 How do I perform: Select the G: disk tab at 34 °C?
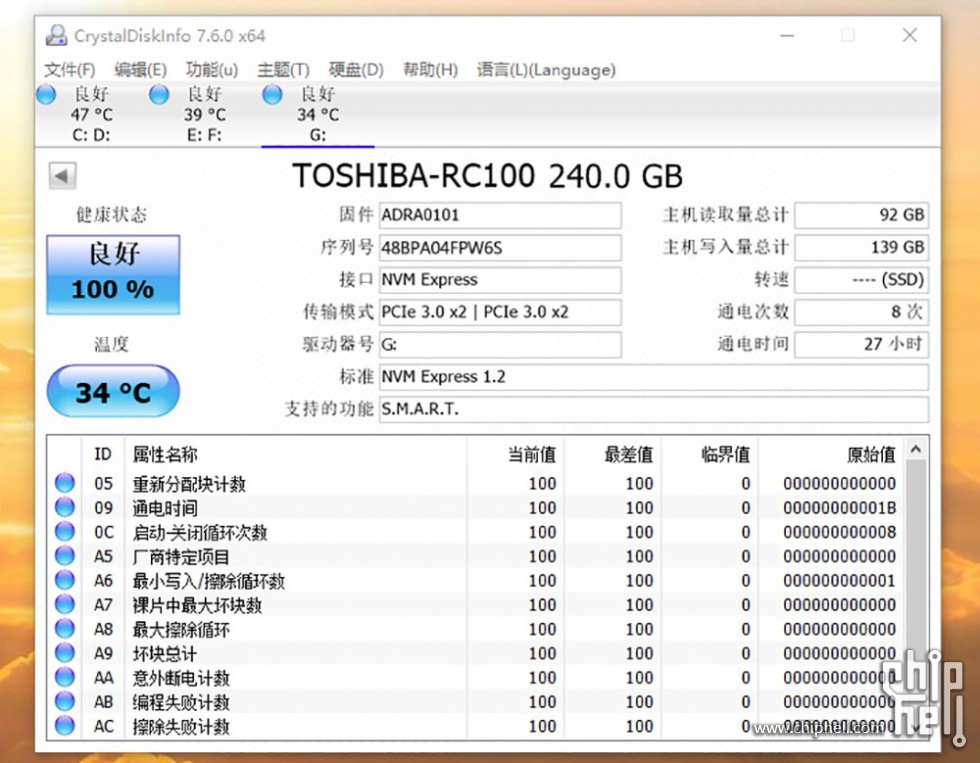tap(318, 114)
